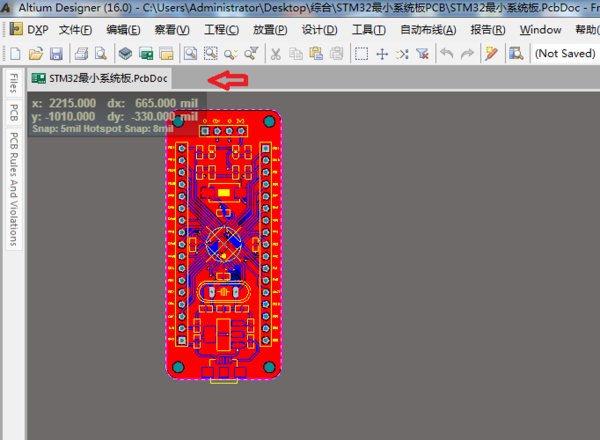Image resolution: width=600 pixels, height=440 pixels.
Task: Open the 设计(D) menu
Action: 320,29
